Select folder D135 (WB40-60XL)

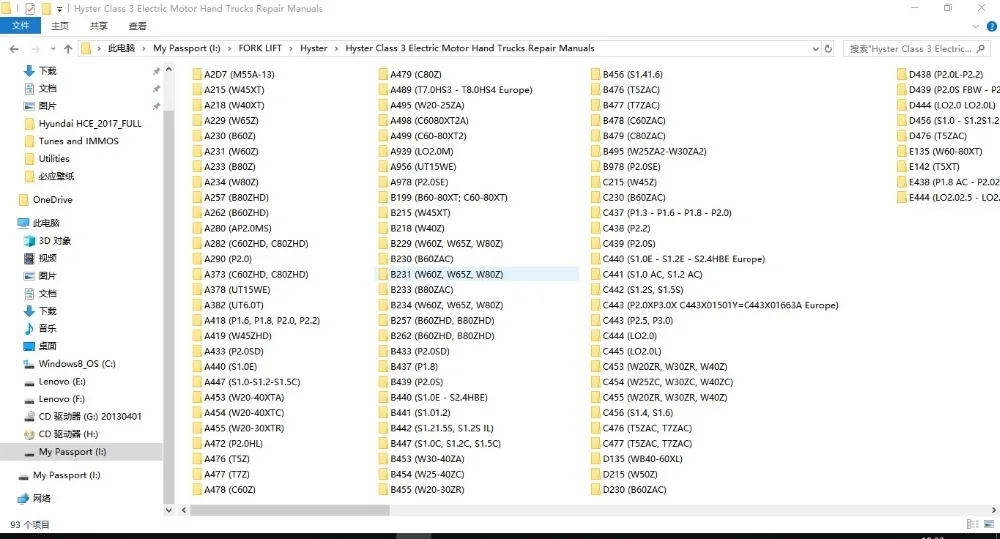click(637, 459)
